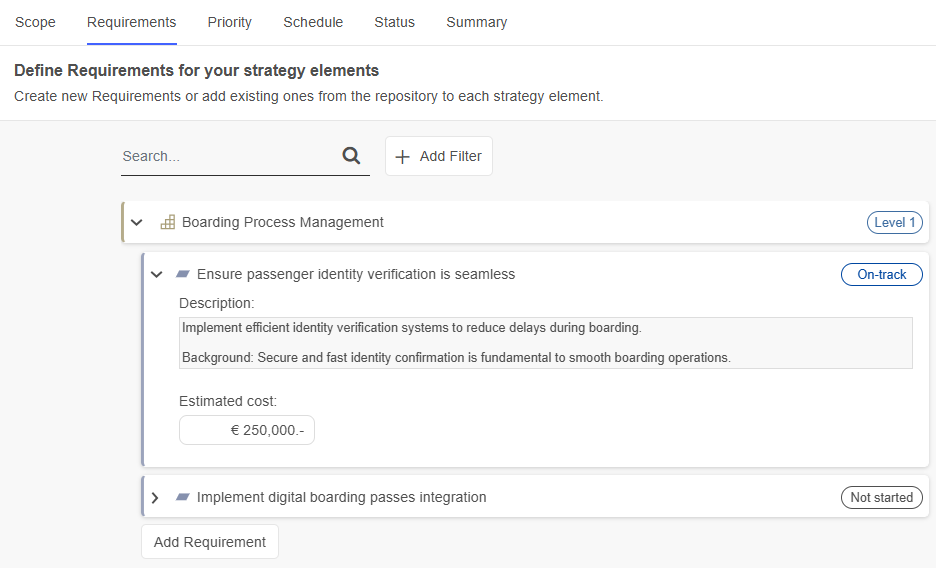The width and height of the screenshot is (936, 568).
Task: Click the On-track status badge
Action: 881,274
